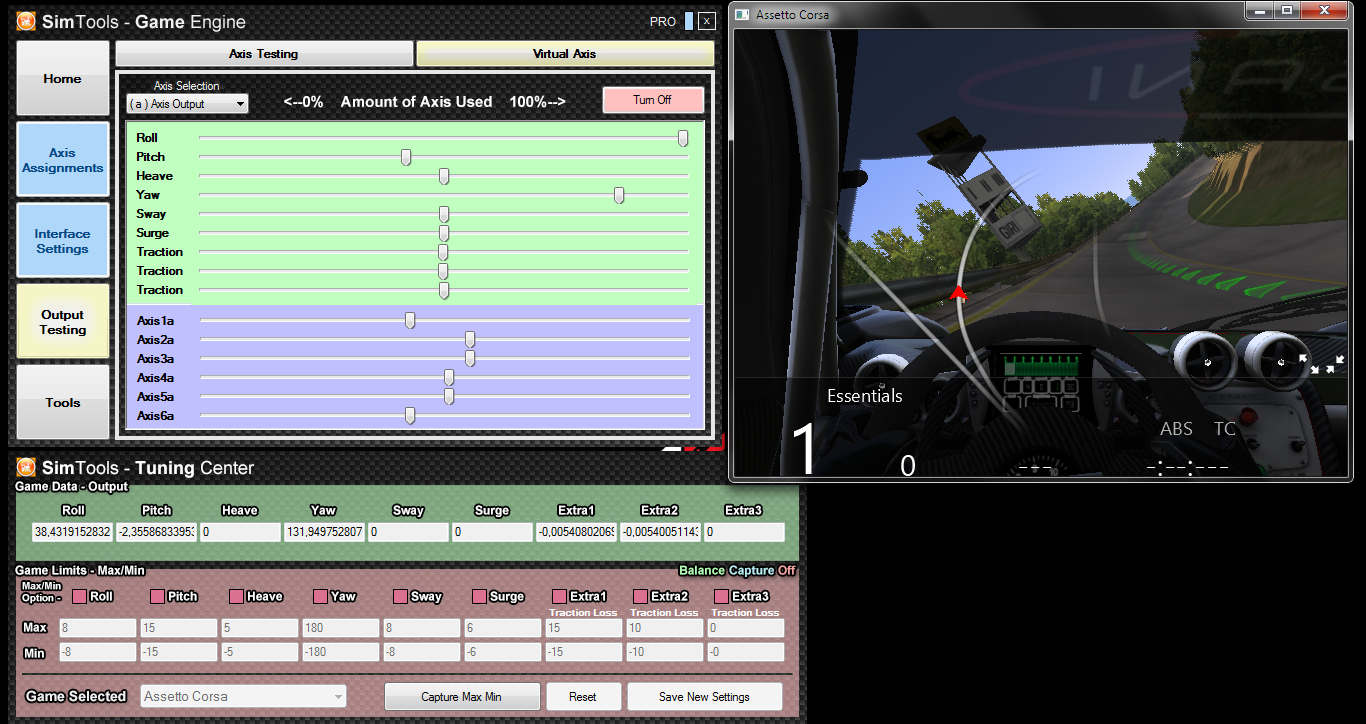Open Axis Assignments section
Image resolution: width=1366 pixels, height=724 pixels.
coord(63,160)
